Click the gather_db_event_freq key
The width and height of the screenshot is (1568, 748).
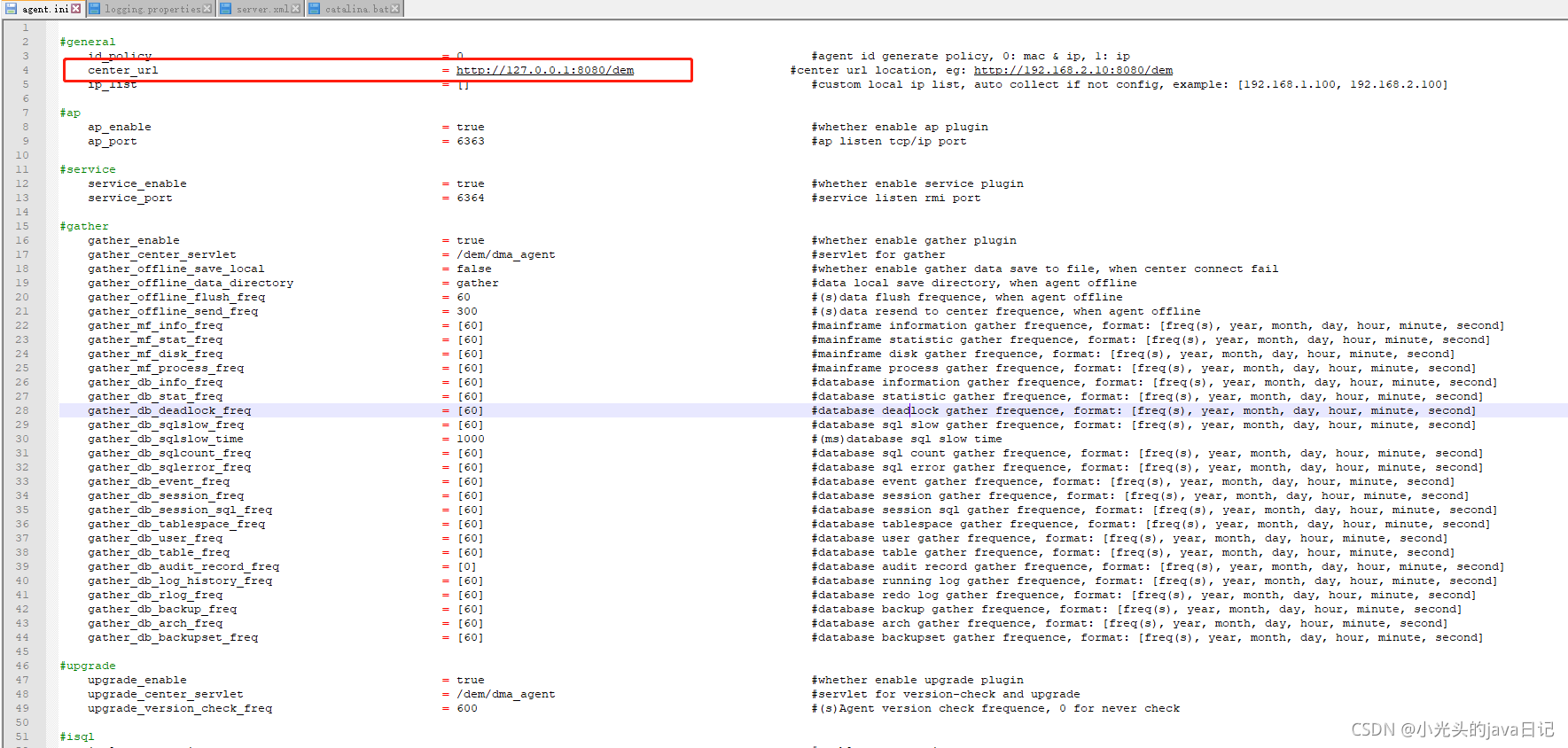click(x=159, y=481)
